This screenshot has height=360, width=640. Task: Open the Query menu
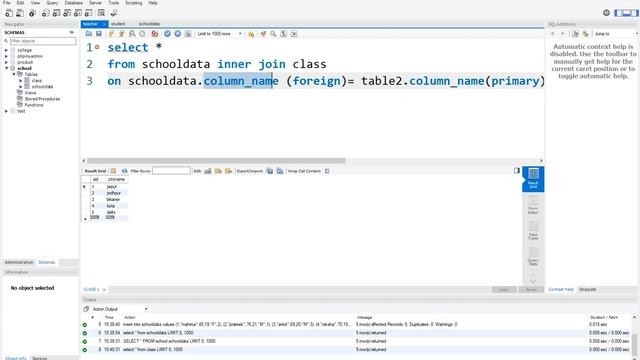point(52,3)
